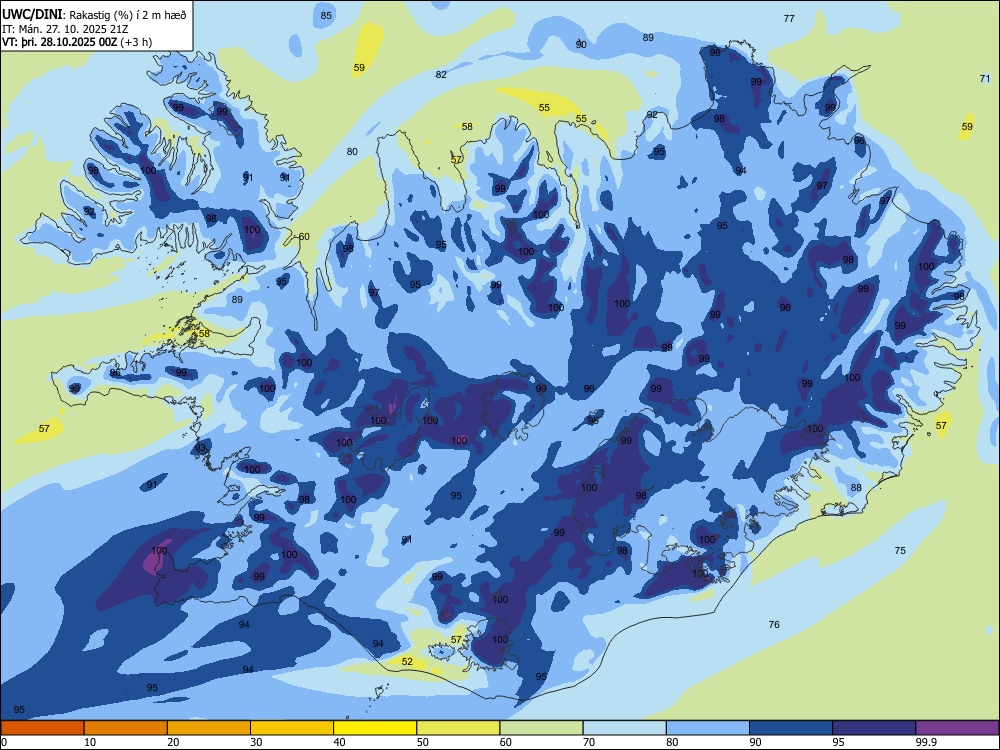Image resolution: width=1000 pixels, height=750 pixels.
Task: Click the pale yellow 50–60 legend swatch
Action: pos(458,728)
